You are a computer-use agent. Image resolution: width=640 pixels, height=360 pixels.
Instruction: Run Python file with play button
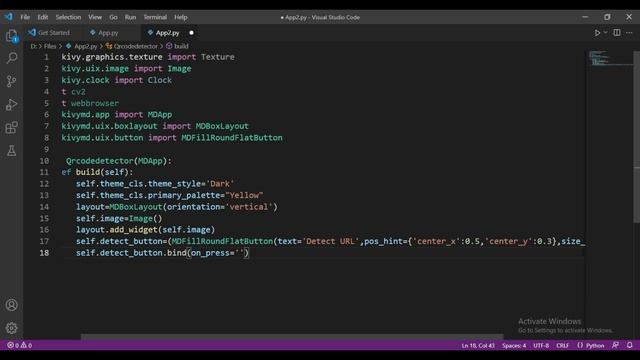tap(597, 33)
